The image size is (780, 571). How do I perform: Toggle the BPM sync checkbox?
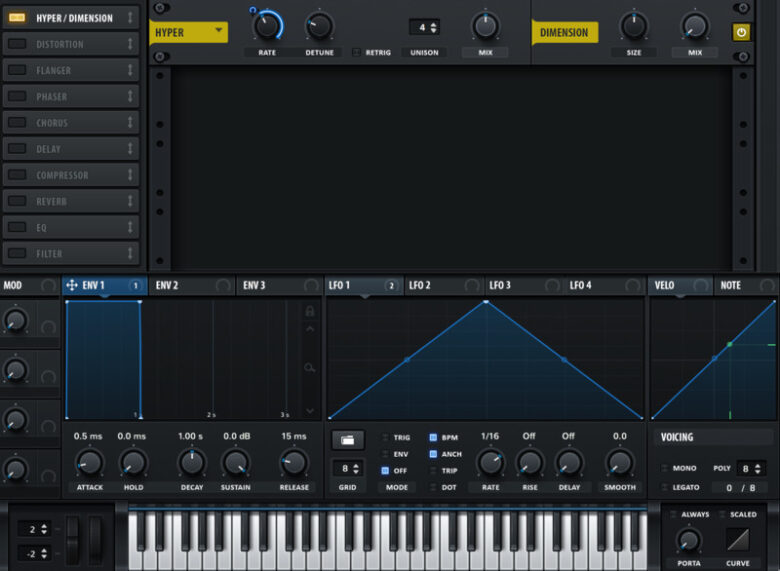[433, 437]
